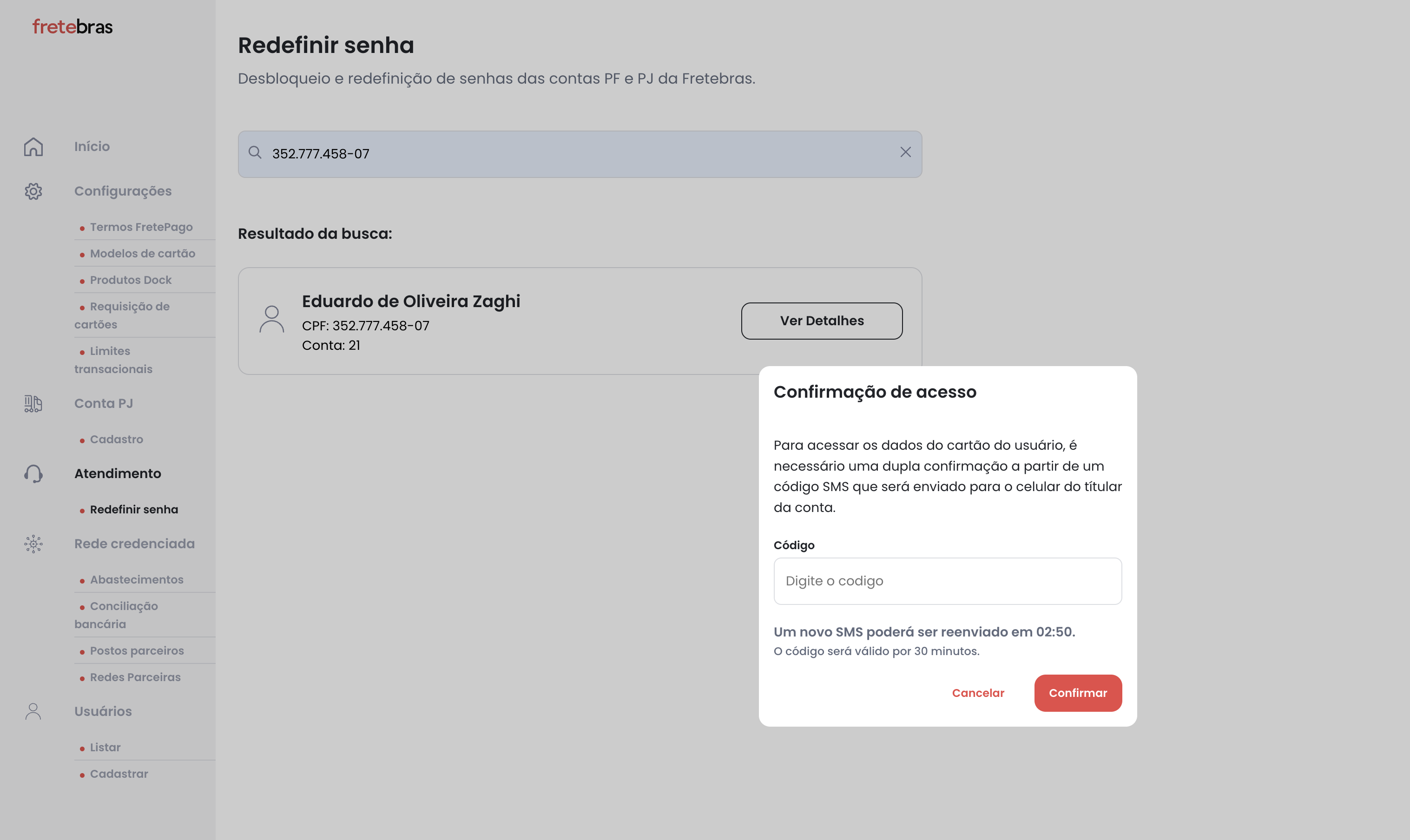Clear the CPF search field
Image resolution: width=1410 pixels, height=840 pixels.
coord(905,152)
